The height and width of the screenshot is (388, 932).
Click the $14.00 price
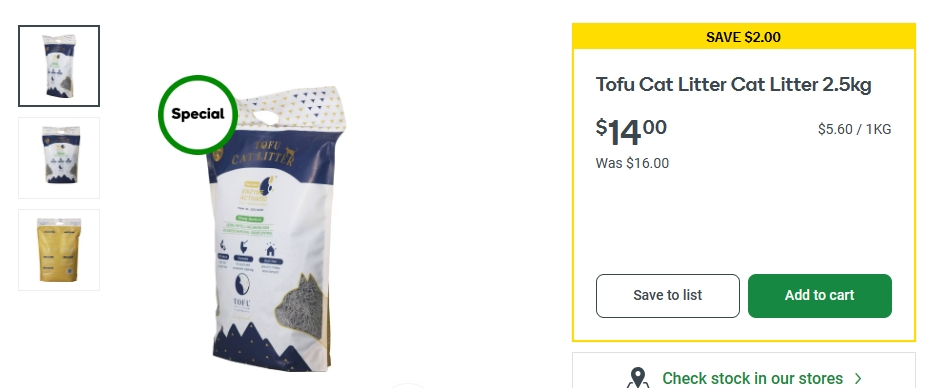631,132
